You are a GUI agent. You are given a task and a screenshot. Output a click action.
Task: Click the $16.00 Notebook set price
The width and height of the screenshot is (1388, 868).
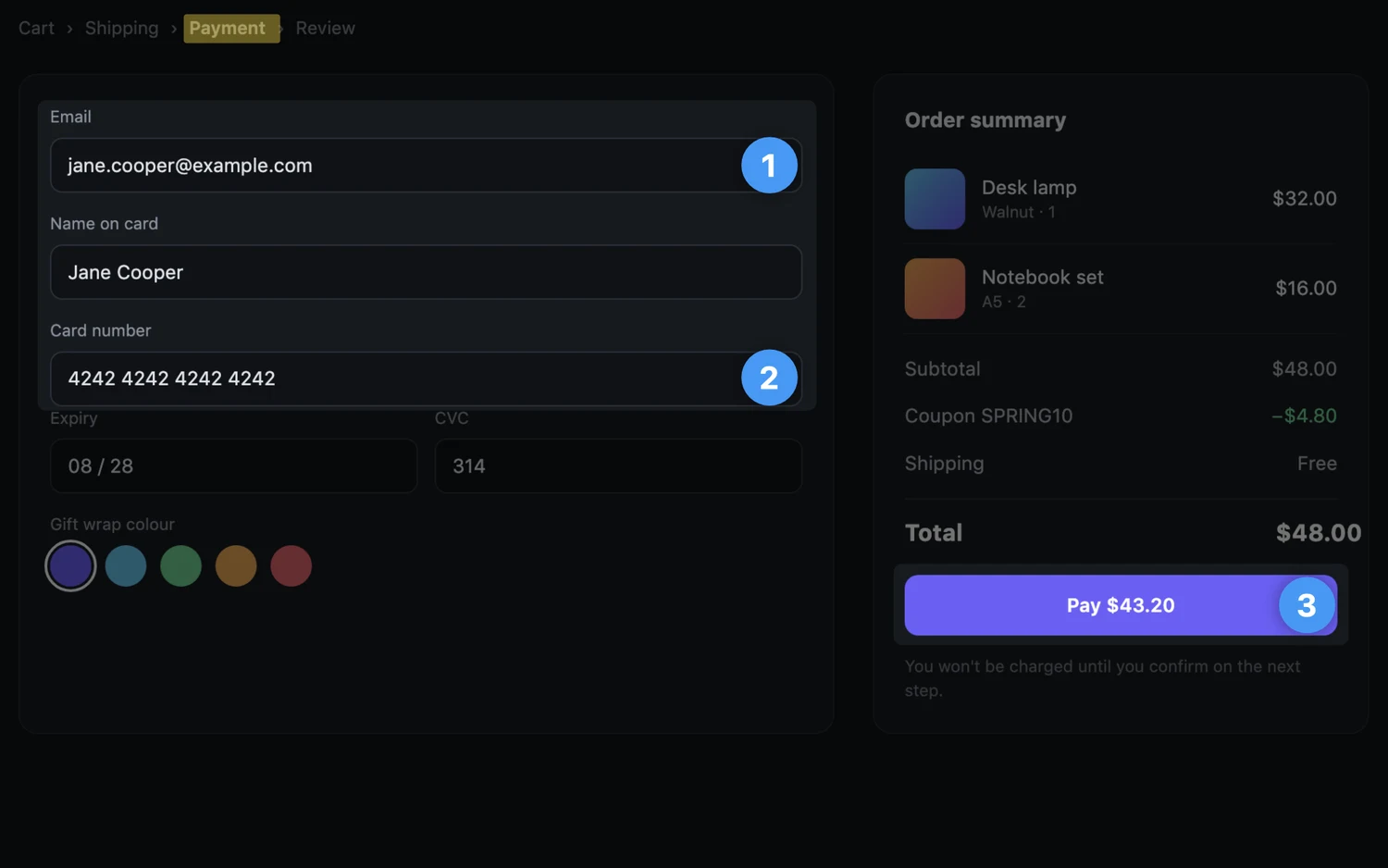1306,289
